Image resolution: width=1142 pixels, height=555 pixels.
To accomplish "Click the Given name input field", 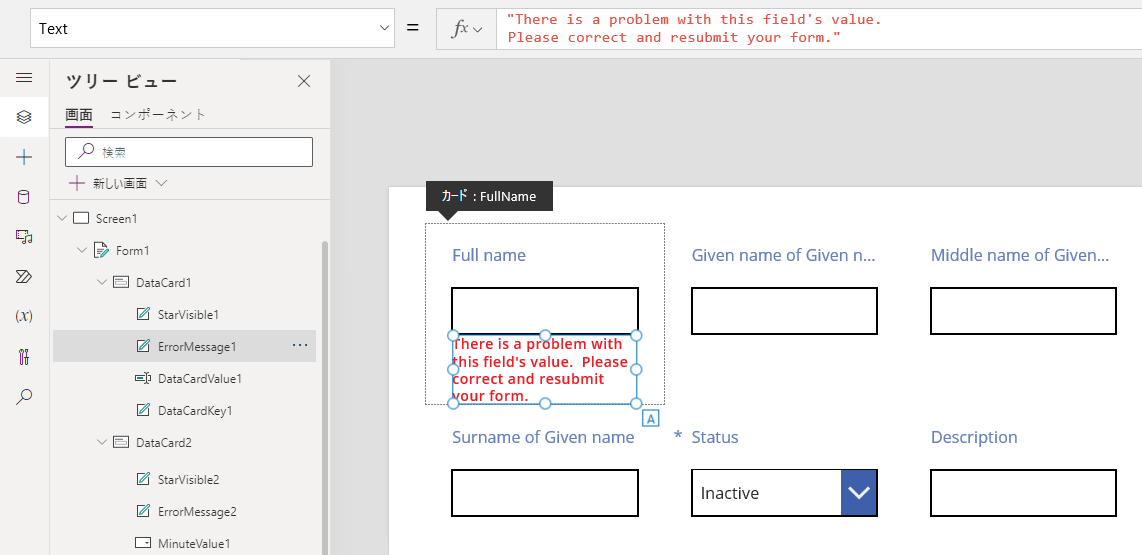I will pyautogui.click(x=784, y=311).
